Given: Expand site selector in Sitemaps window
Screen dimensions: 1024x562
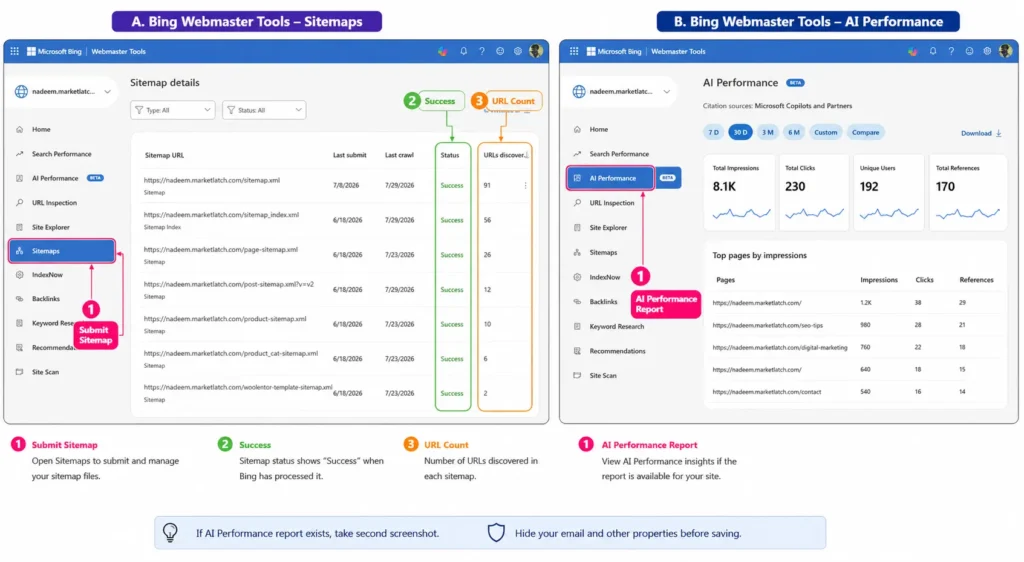Looking at the screenshot, I should [x=107, y=91].
